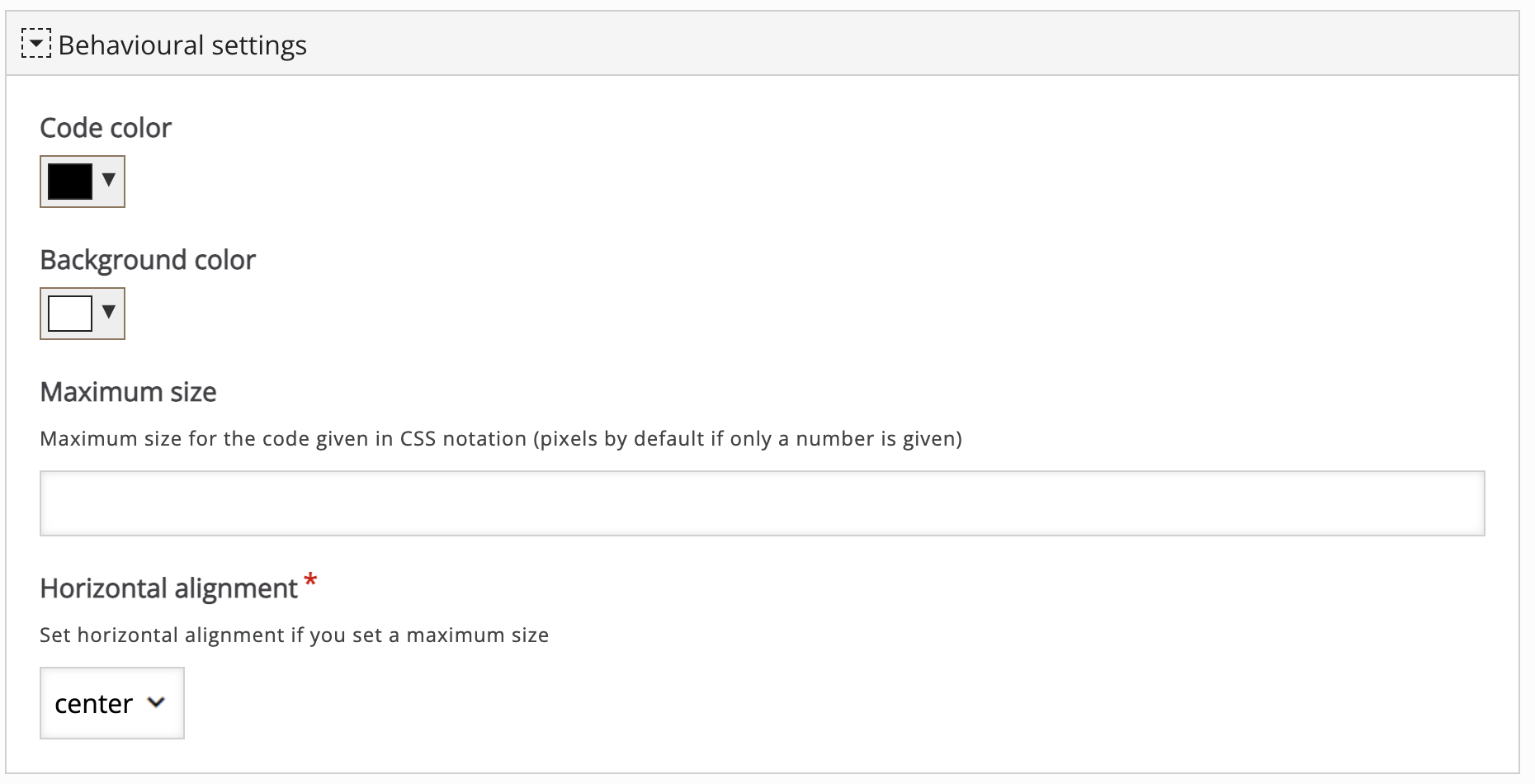Click the 'center' value in alignment select

click(93, 704)
